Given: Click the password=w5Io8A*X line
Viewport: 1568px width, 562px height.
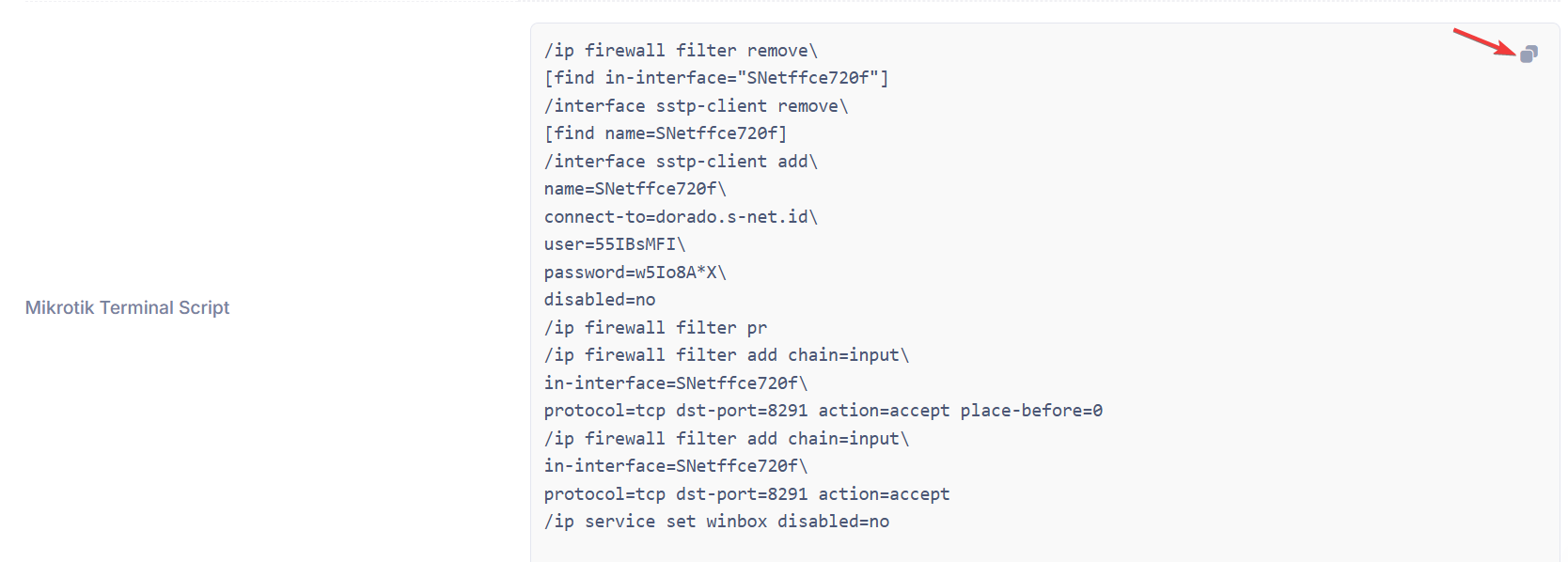Looking at the screenshot, I should (x=635, y=273).
